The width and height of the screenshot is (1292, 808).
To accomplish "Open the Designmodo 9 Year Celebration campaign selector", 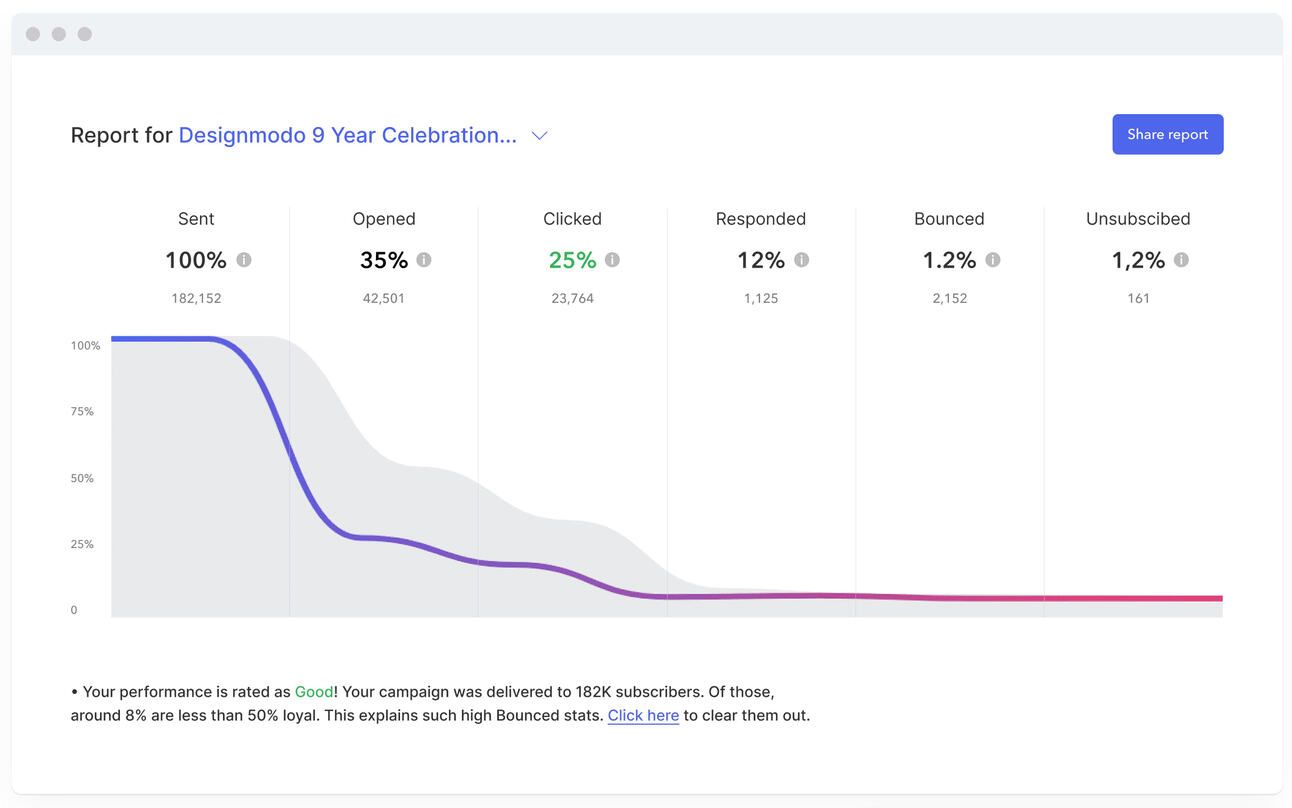I will pyautogui.click(x=347, y=135).
